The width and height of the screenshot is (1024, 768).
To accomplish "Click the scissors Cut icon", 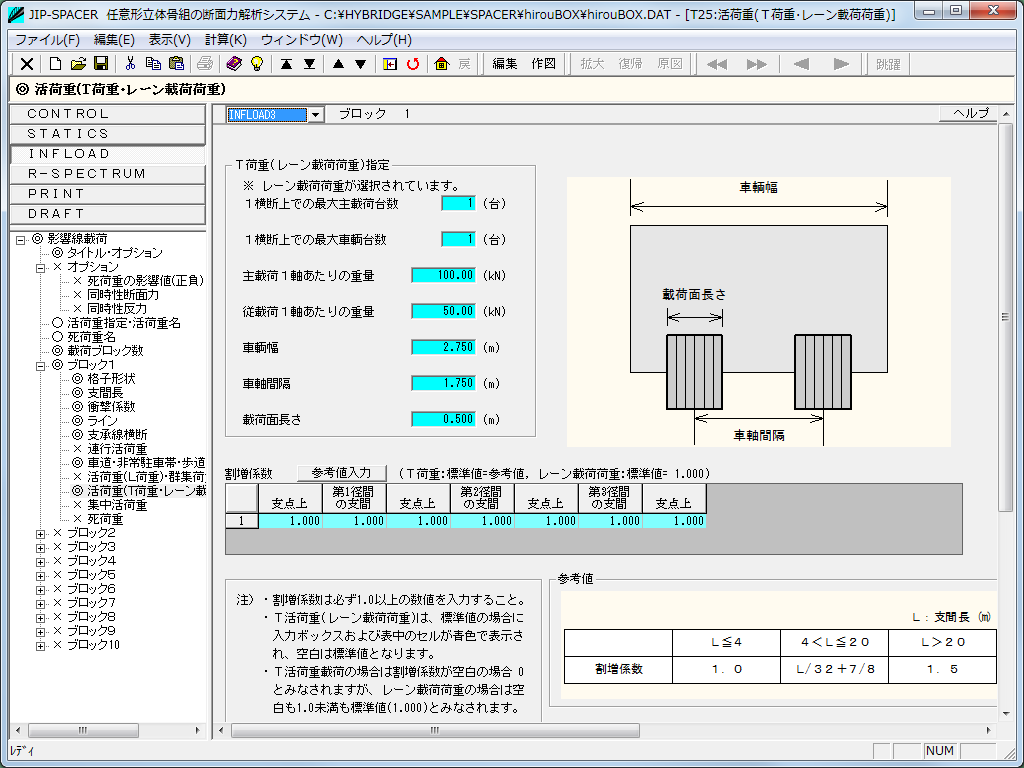I will point(130,64).
